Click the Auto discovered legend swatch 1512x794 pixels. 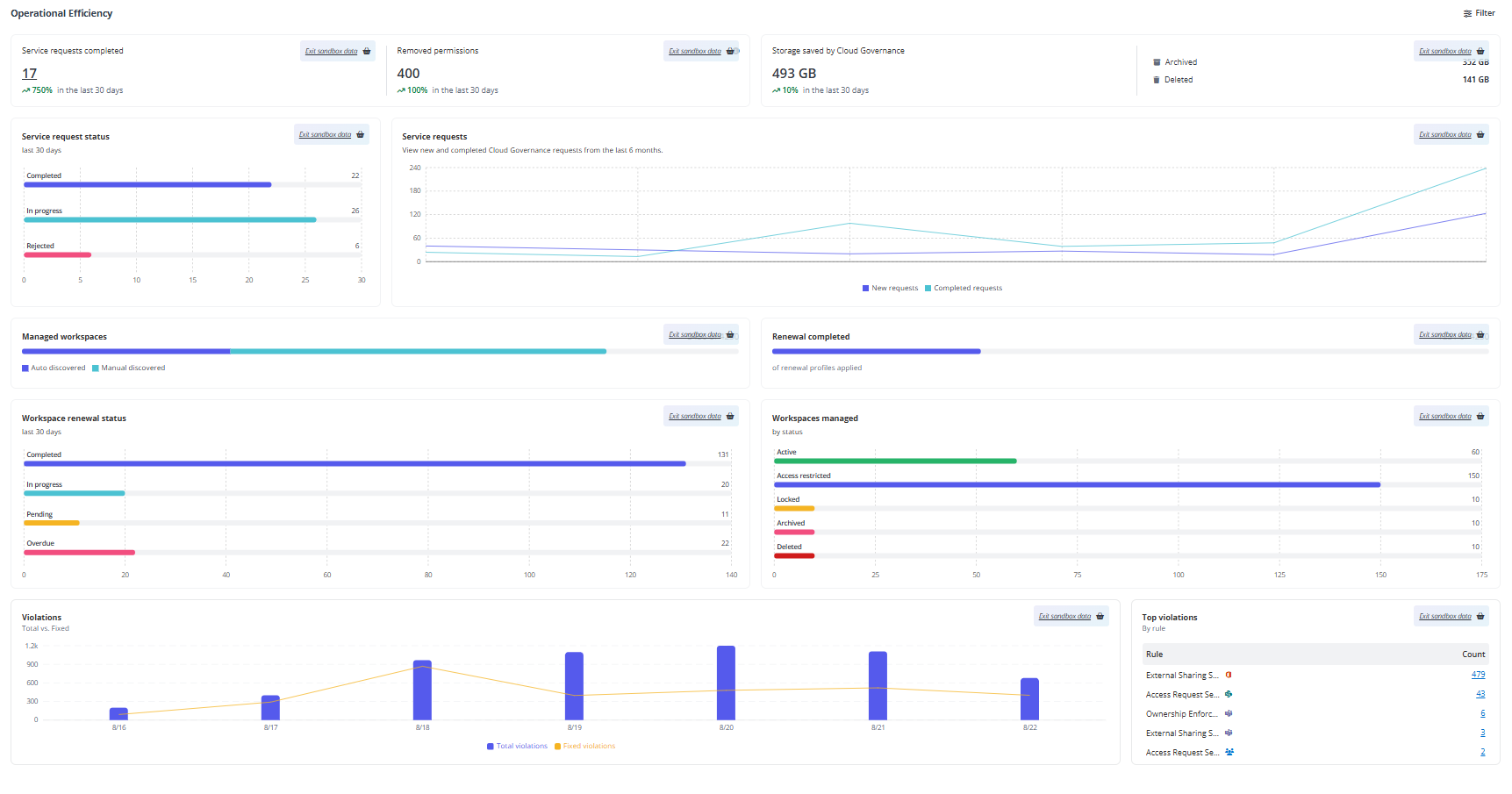click(25, 368)
